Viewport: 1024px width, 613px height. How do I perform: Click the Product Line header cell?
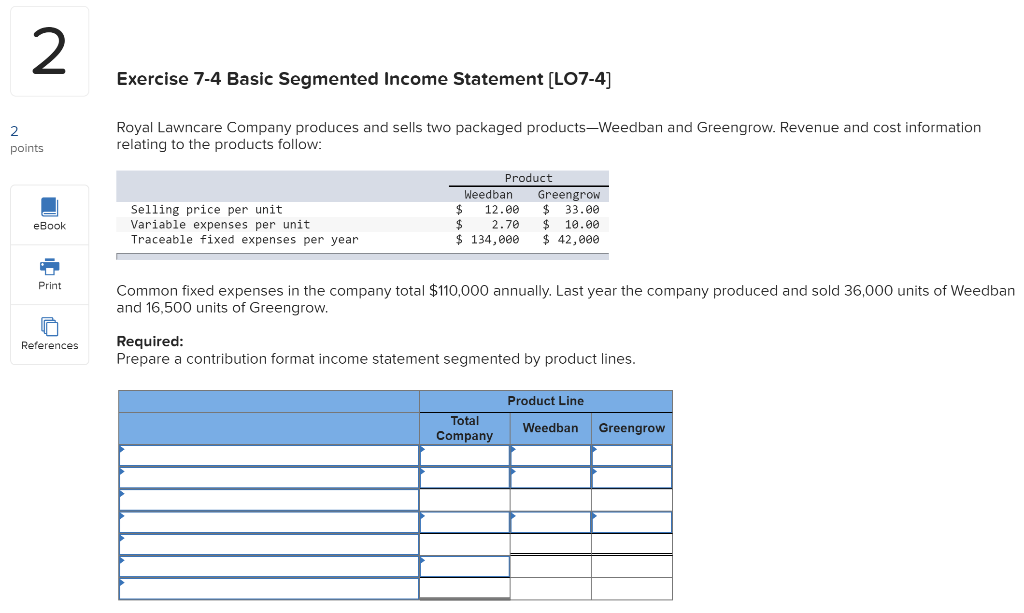[x=545, y=400]
